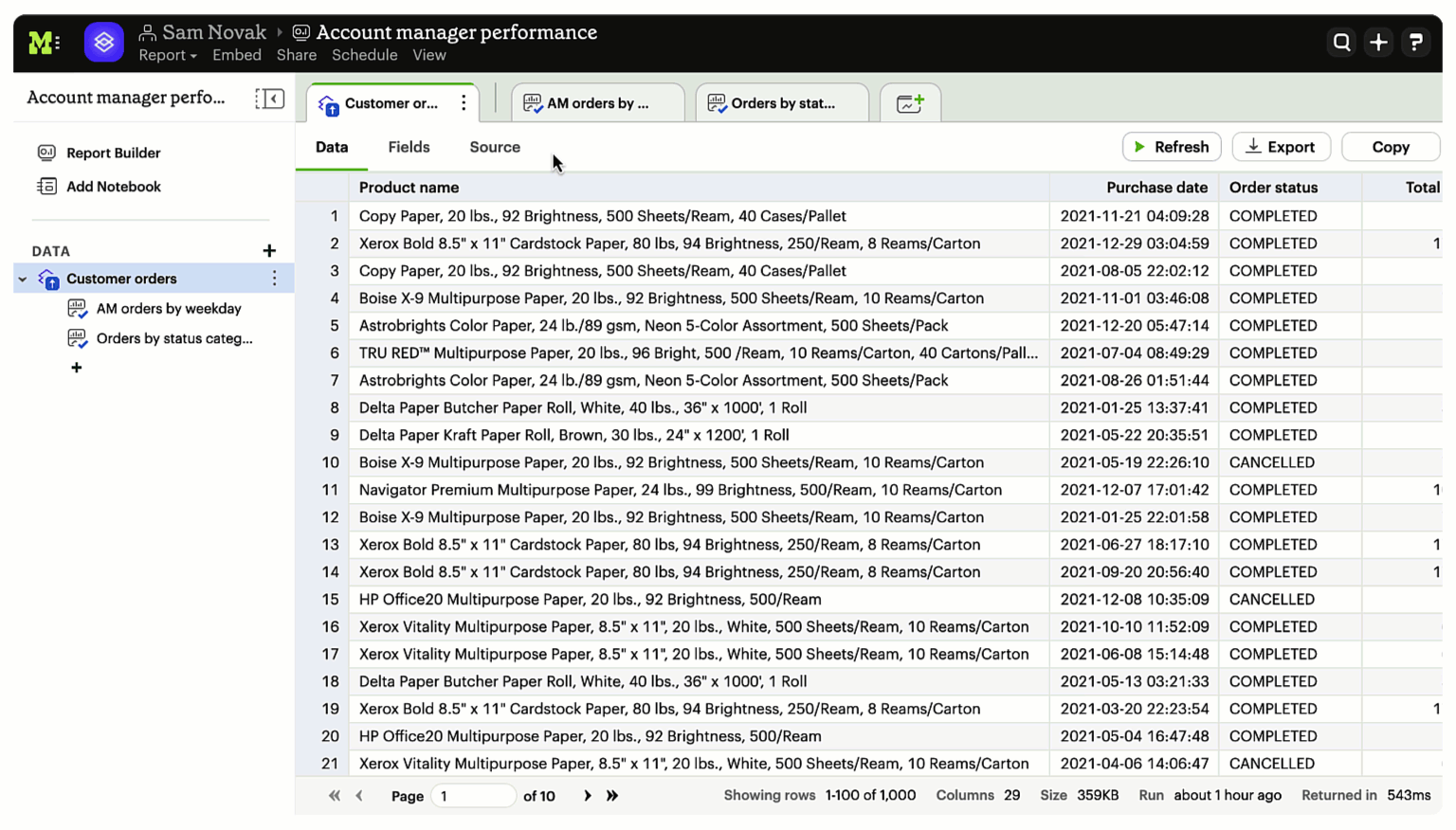Screen dimensions: 1456x830
Task: Open the workspace layers icon
Action: point(104,43)
